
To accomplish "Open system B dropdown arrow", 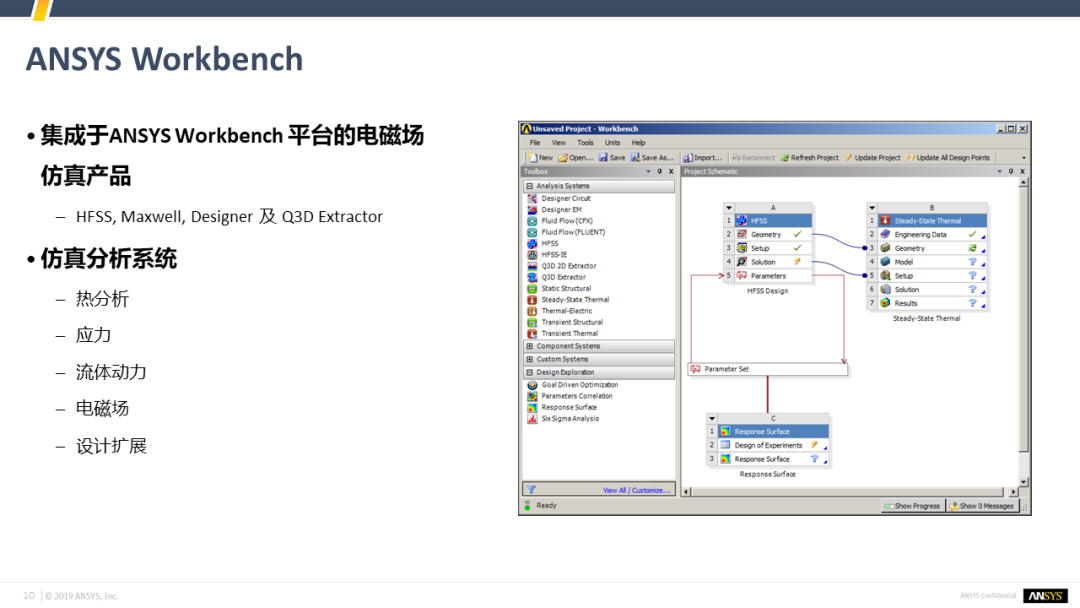I will click(872, 207).
